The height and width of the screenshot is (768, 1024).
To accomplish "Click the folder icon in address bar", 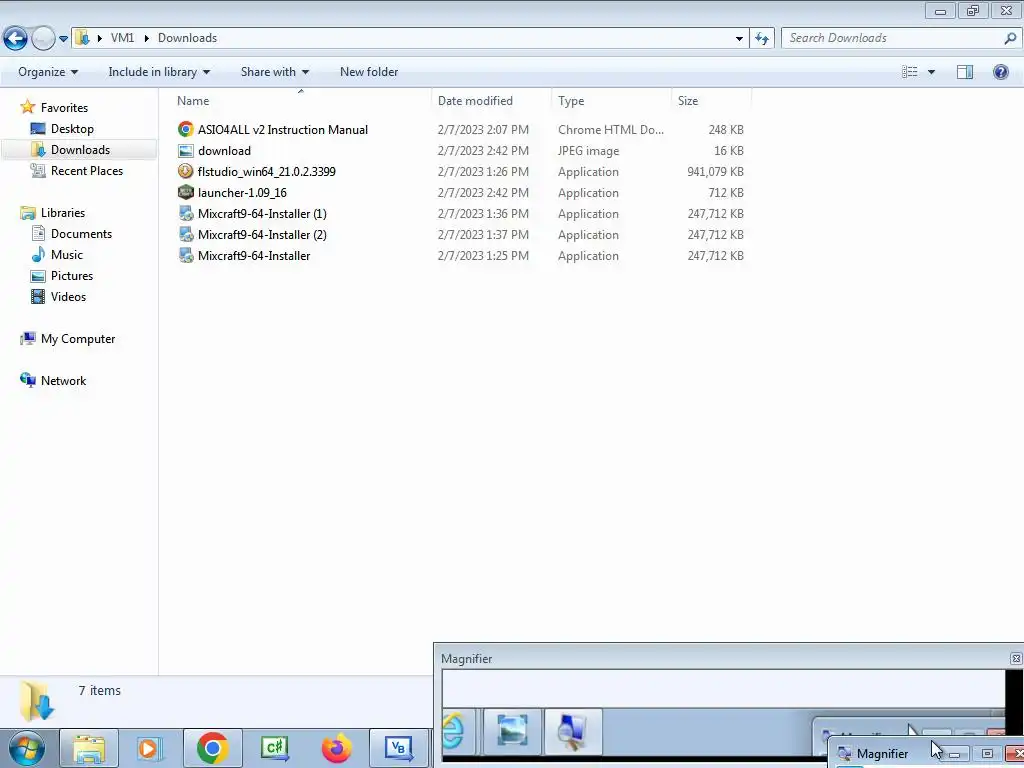I will pos(82,38).
